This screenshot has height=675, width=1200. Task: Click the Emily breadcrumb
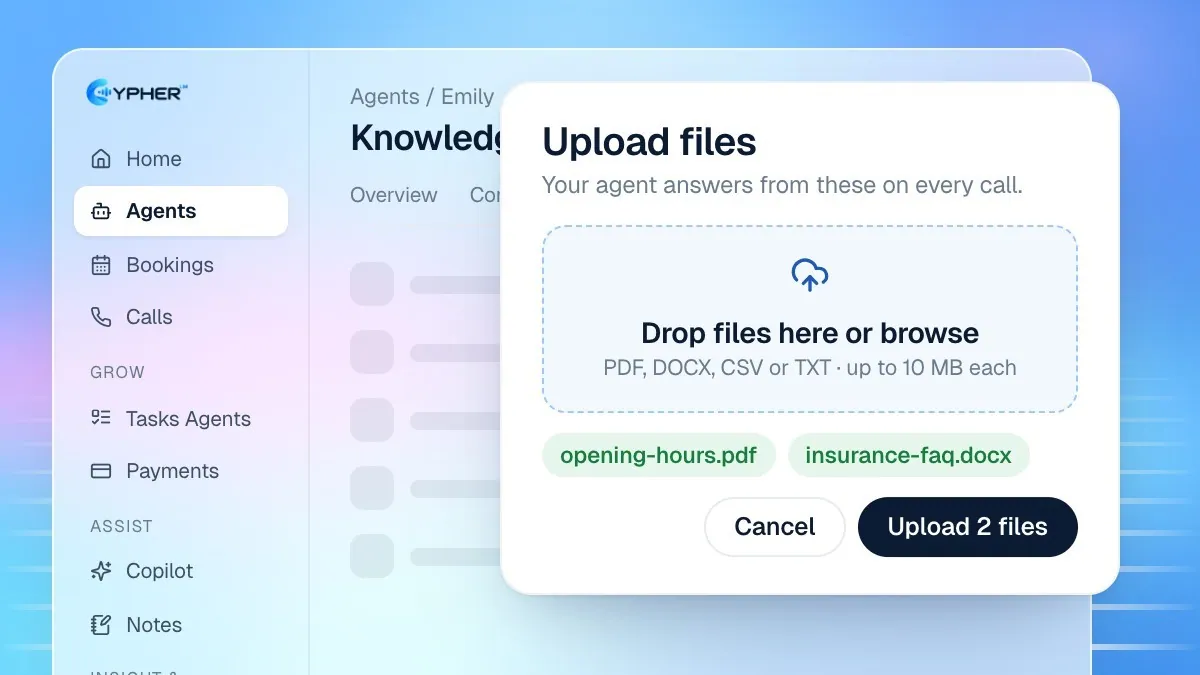point(468,97)
